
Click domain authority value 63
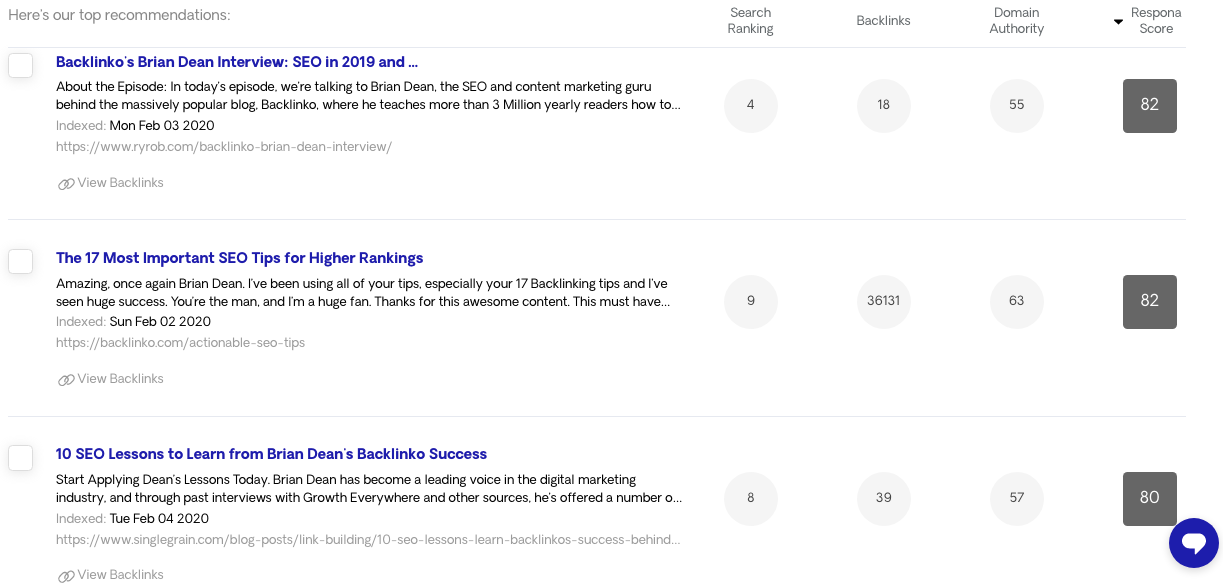coord(1017,301)
